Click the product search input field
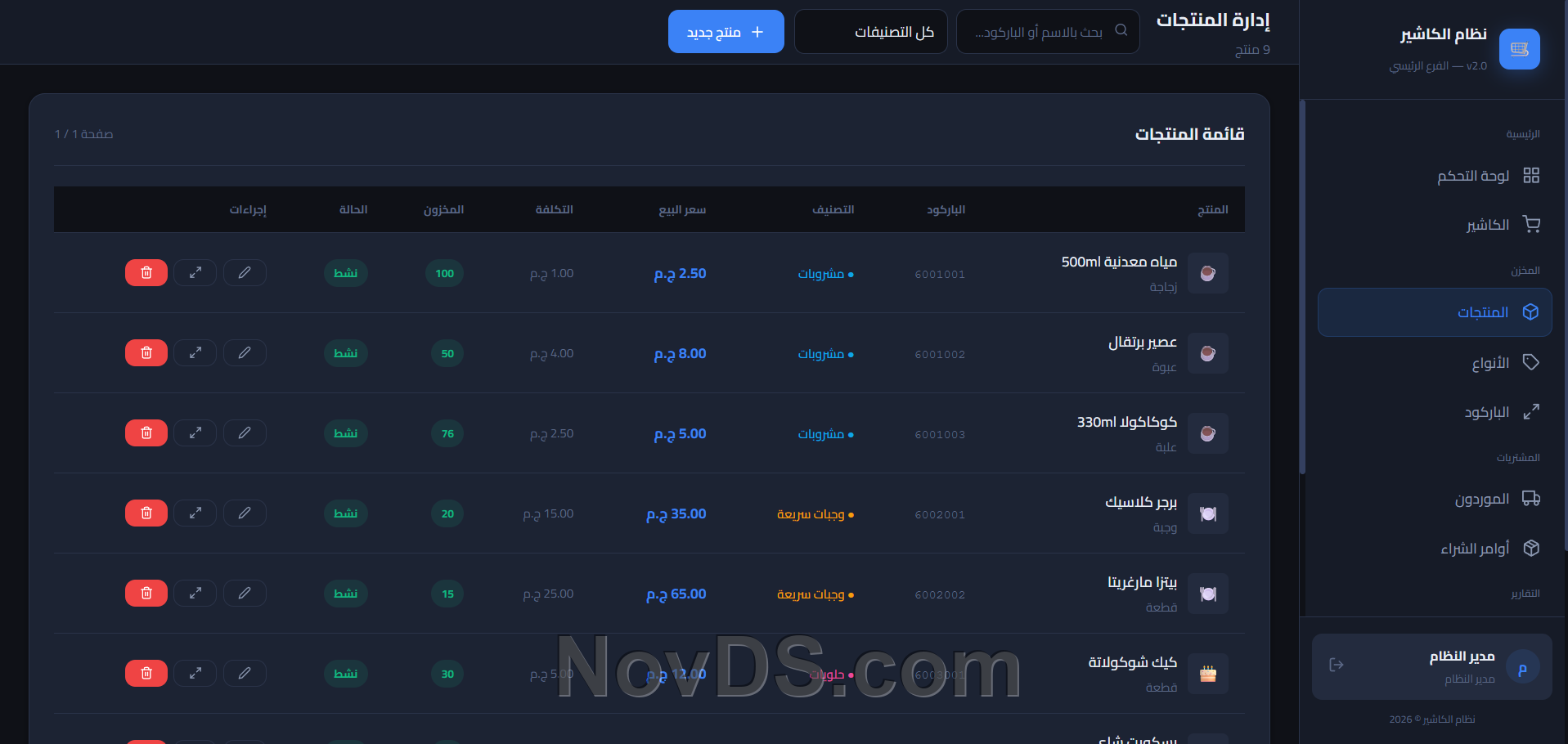This screenshot has height=744, width=1568. click(x=1039, y=32)
